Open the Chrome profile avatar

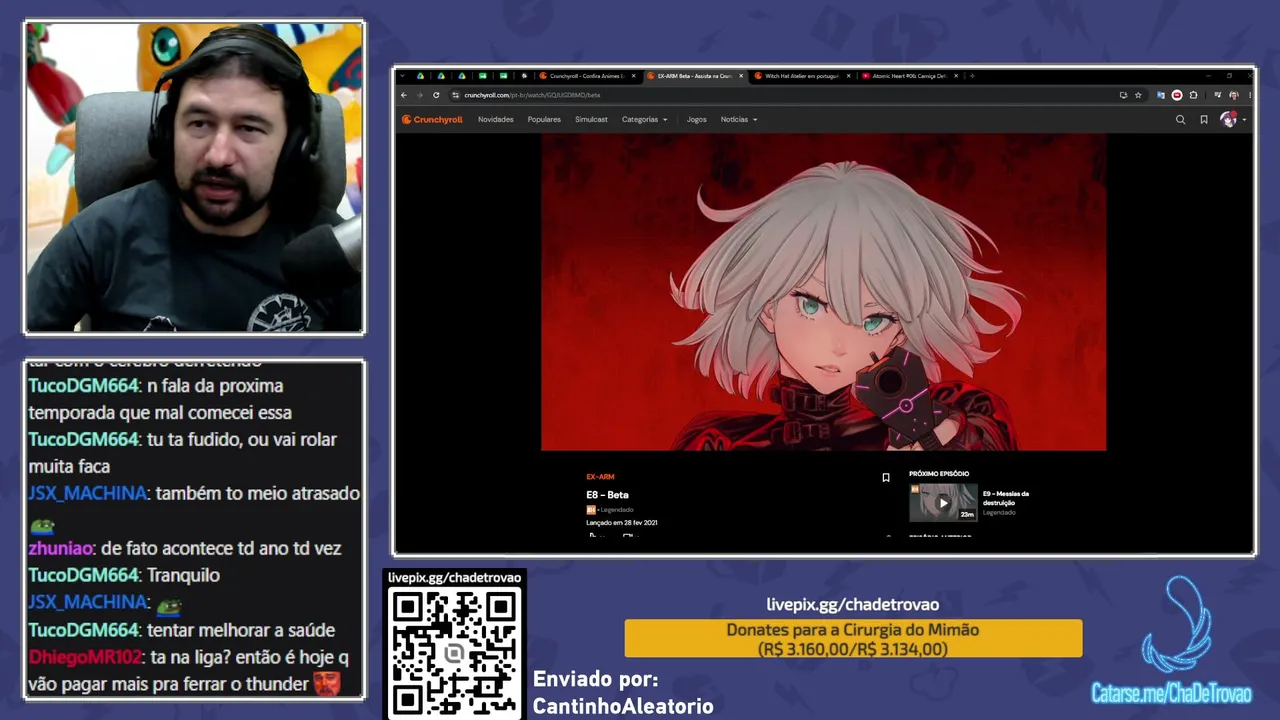pos(1234,95)
